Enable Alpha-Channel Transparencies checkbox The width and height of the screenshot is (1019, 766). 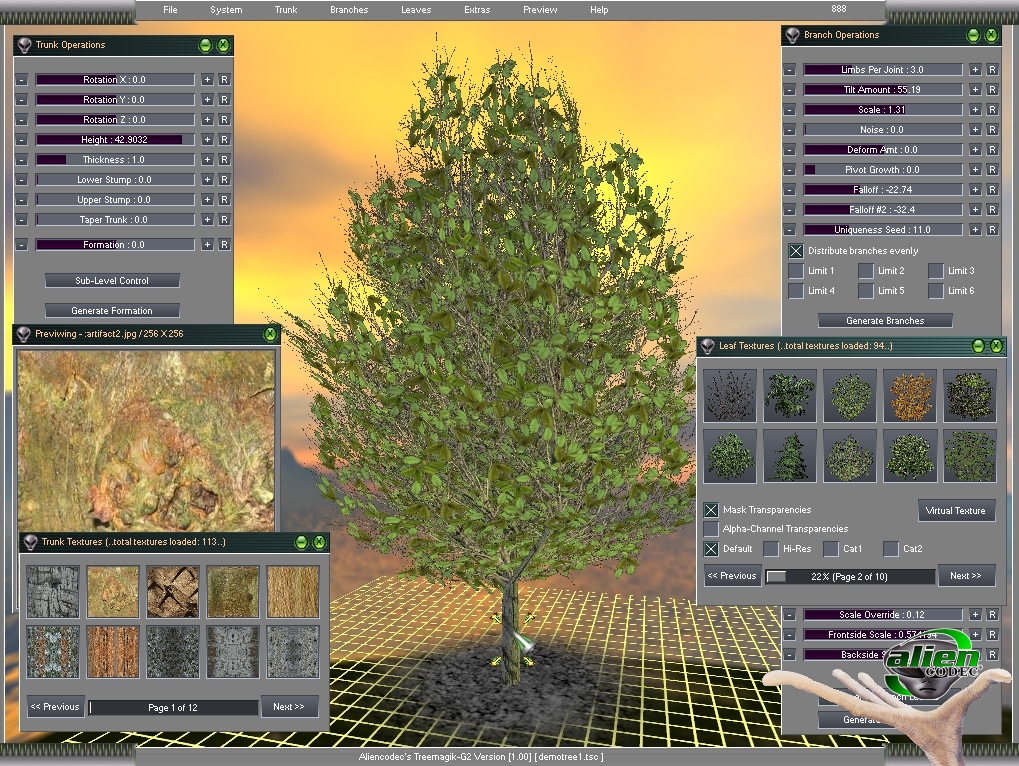pyautogui.click(x=711, y=529)
